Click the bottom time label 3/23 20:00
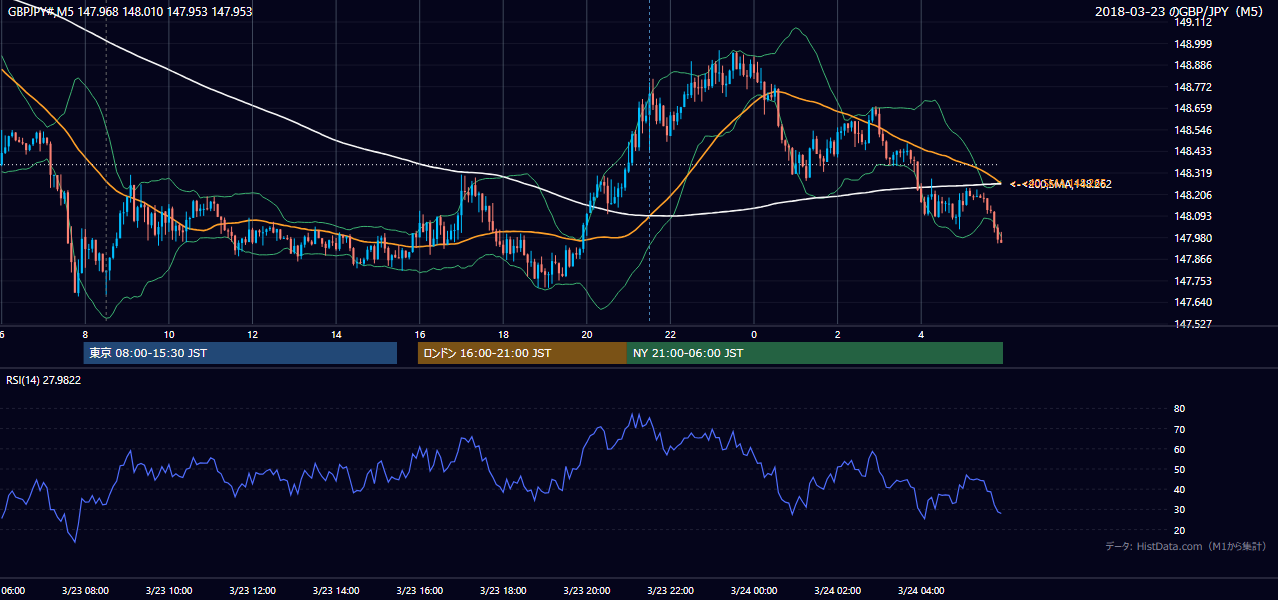Image resolution: width=1278 pixels, height=600 pixels. pos(587,590)
